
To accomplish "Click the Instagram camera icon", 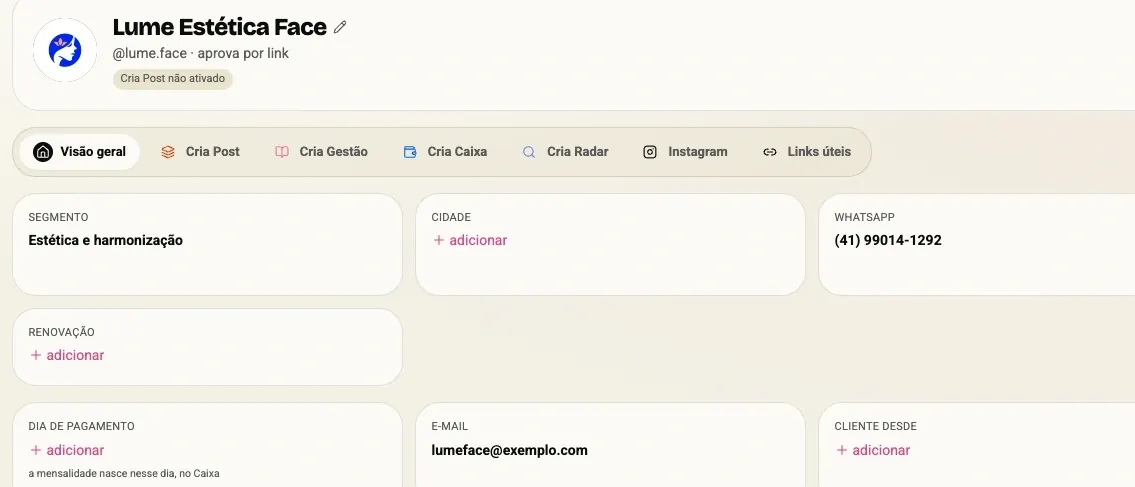I will click(x=650, y=152).
